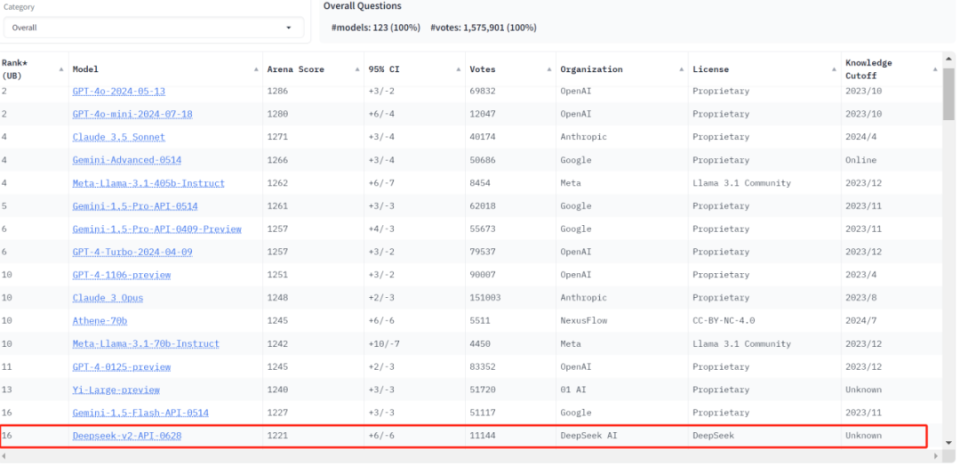This screenshot has height=466, width=960.
Task: Click the vertical scrollbar thumb of the table
Action: (948, 92)
